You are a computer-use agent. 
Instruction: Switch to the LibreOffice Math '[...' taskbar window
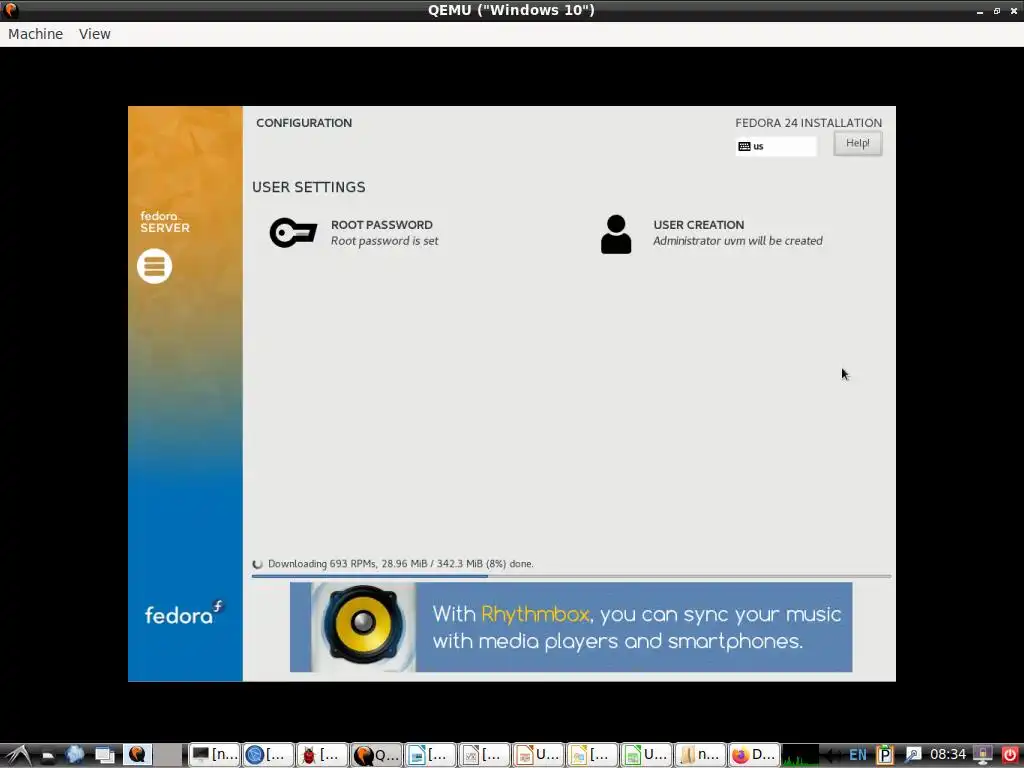485,755
